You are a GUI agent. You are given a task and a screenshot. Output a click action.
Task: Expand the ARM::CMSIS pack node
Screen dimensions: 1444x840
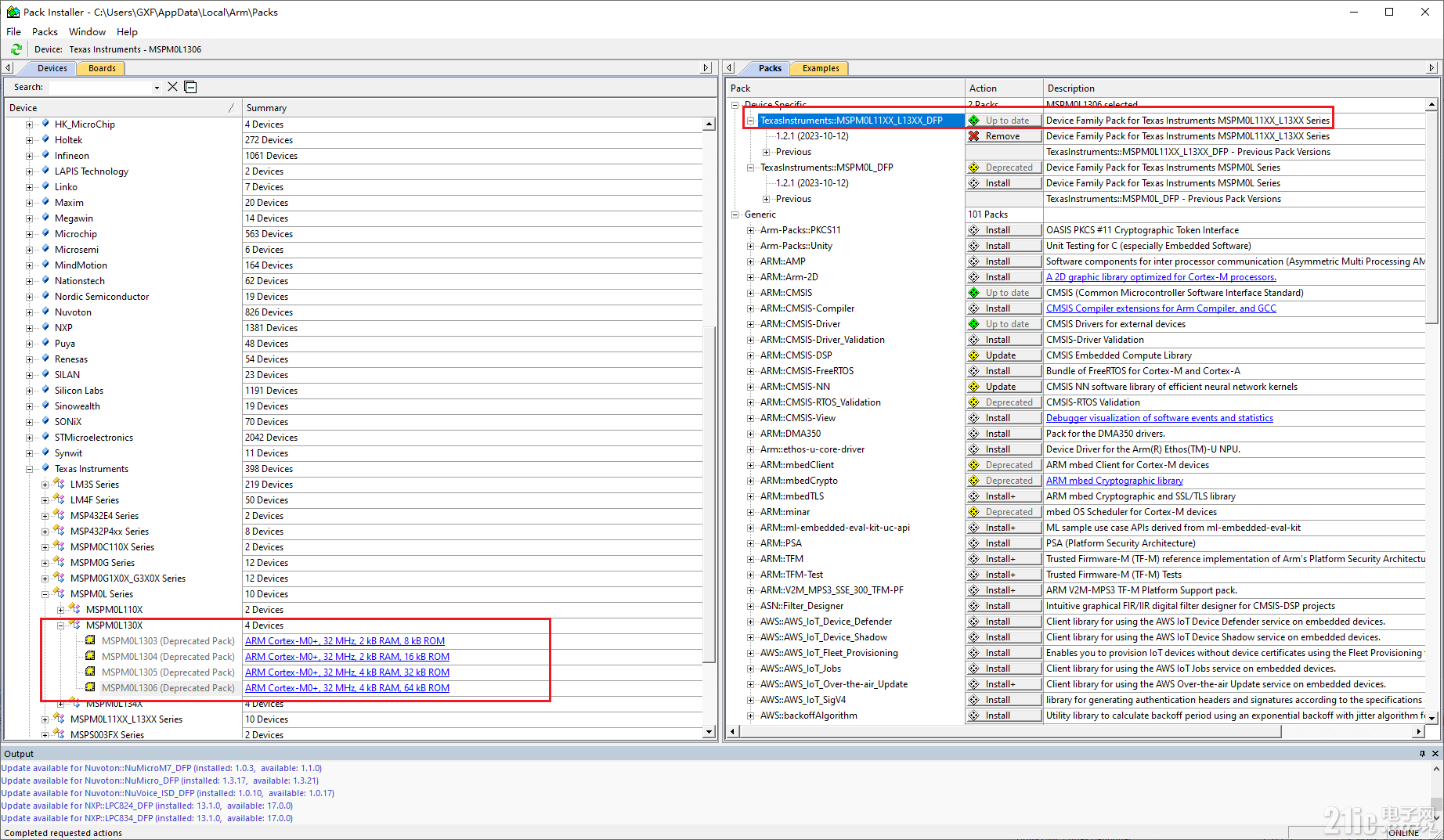click(x=750, y=293)
